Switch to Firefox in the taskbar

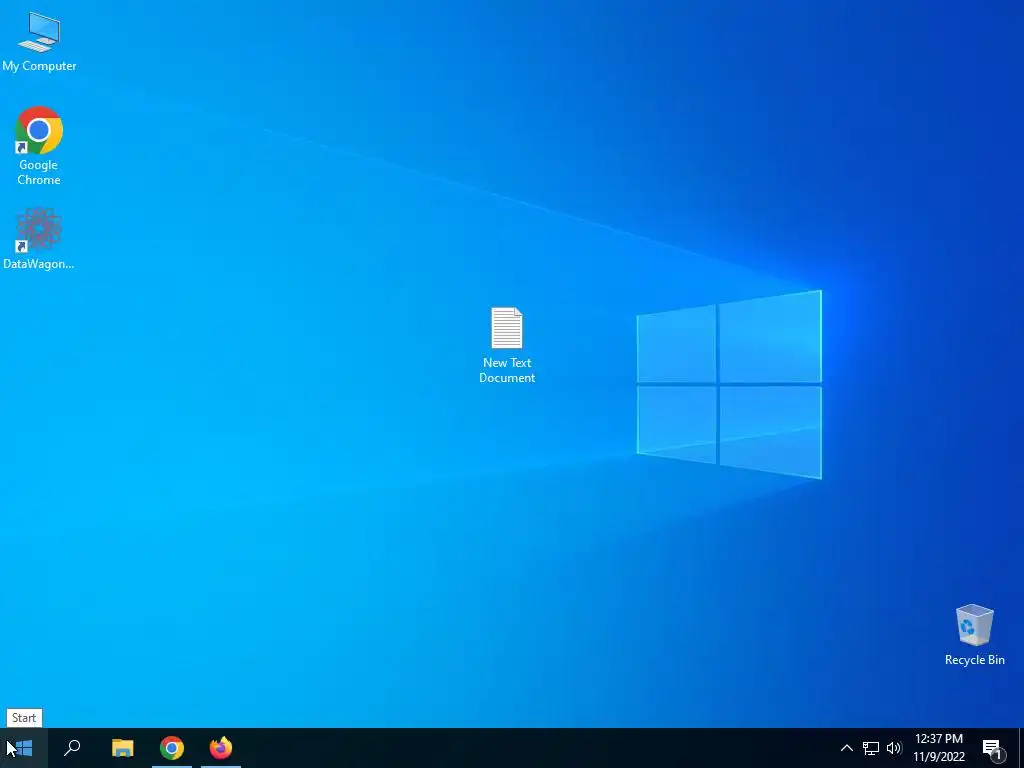(x=221, y=748)
